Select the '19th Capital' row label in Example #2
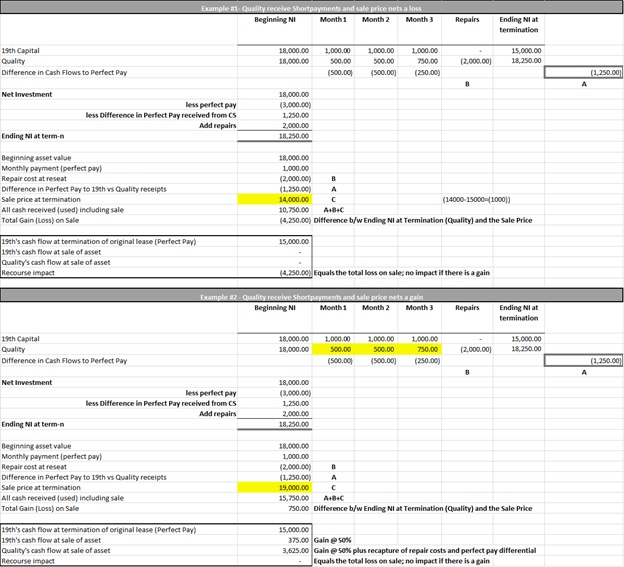This screenshot has width=624, height=567. click(x=21, y=339)
